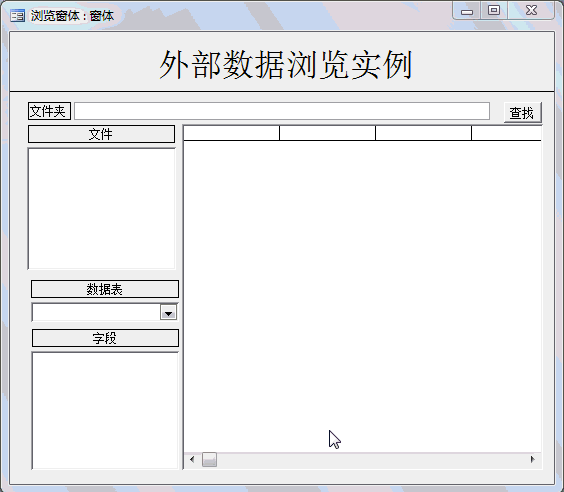Click the 查找 search button
The width and height of the screenshot is (564, 492).
[522, 113]
